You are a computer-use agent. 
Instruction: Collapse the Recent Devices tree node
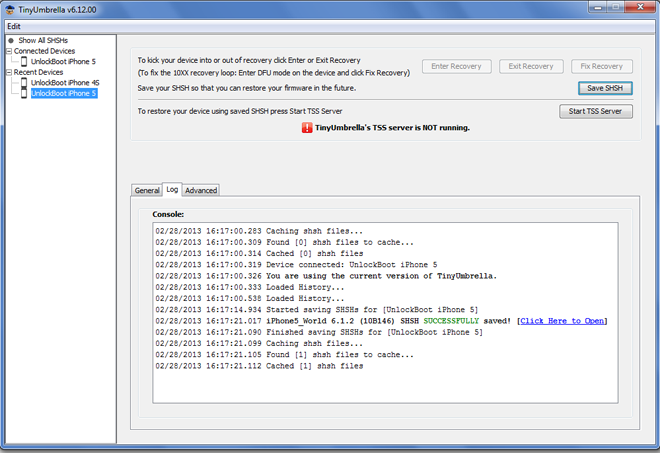pos(9,72)
